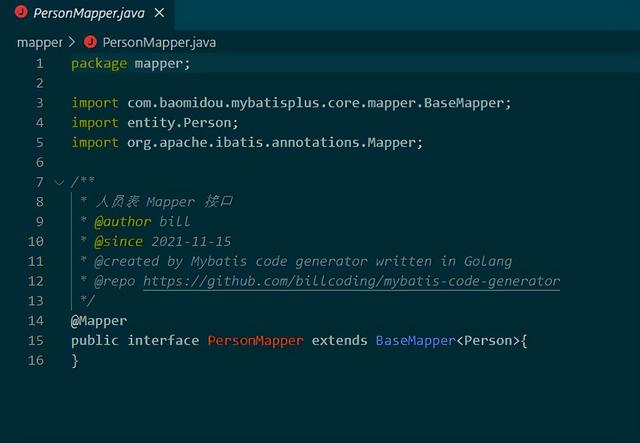Viewport: 640px width, 443px height.
Task: Click the closing brace on line 16
Action: tap(75, 360)
